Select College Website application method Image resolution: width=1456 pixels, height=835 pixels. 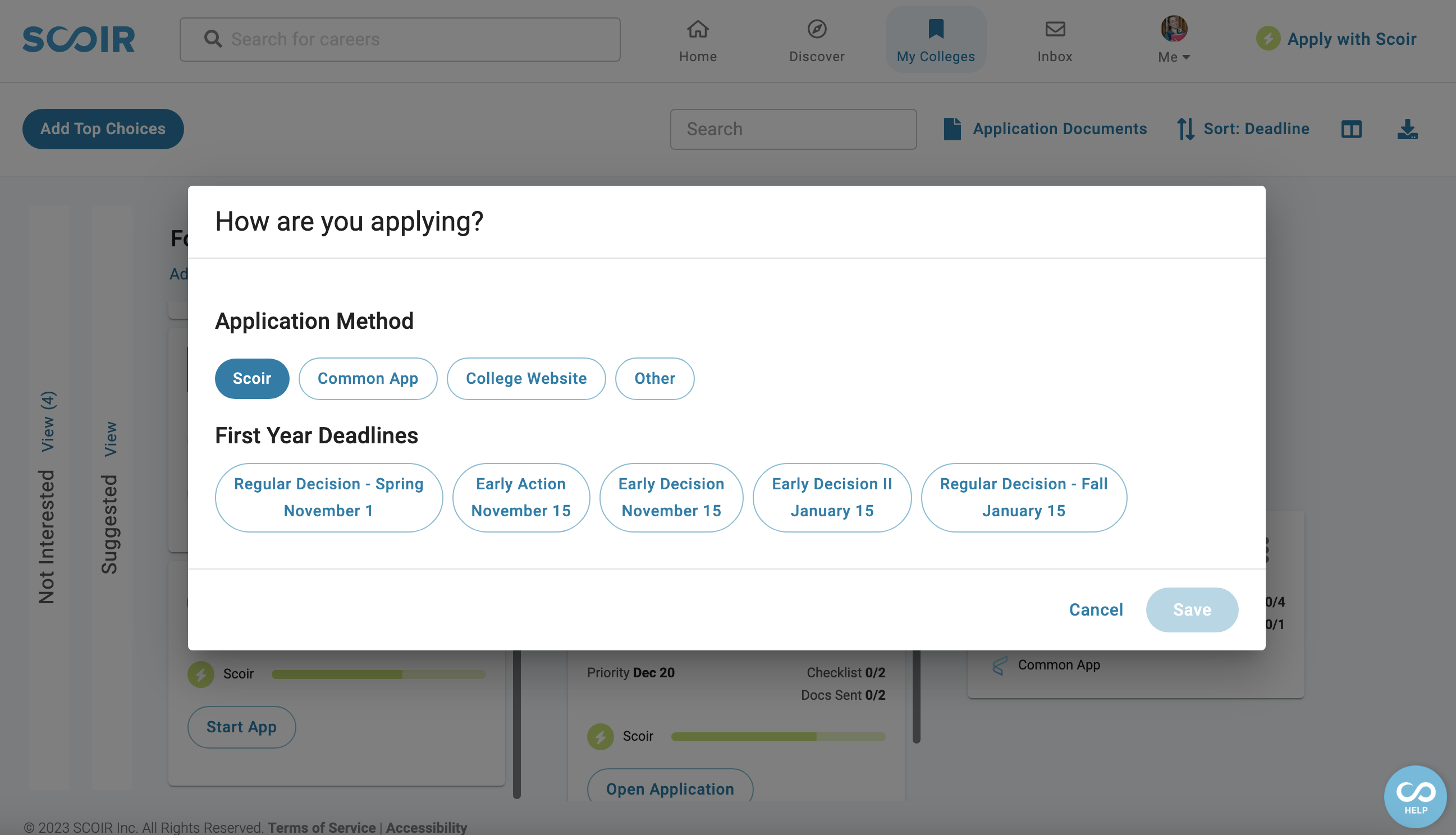point(526,379)
